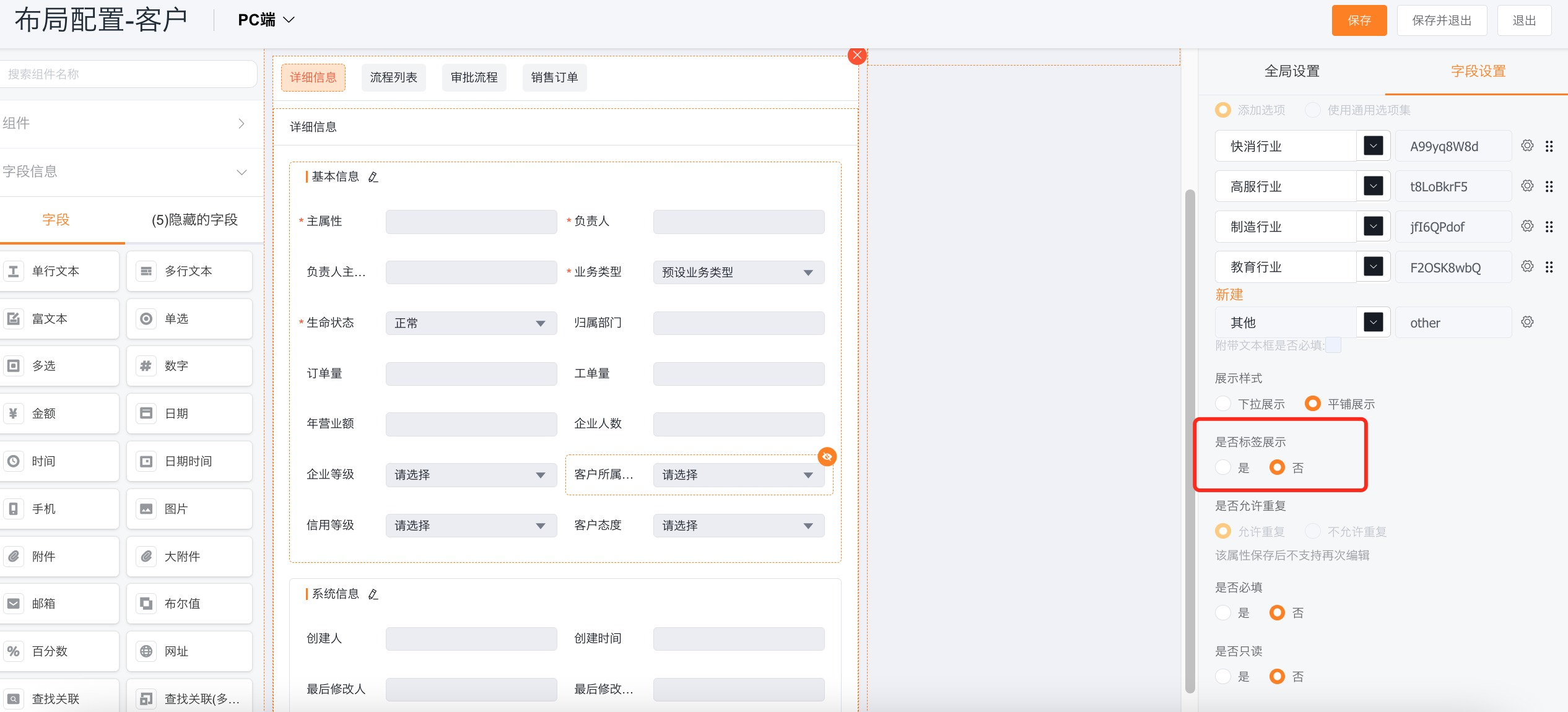Set 是否标签展示 to 是

pyautogui.click(x=1223, y=467)
